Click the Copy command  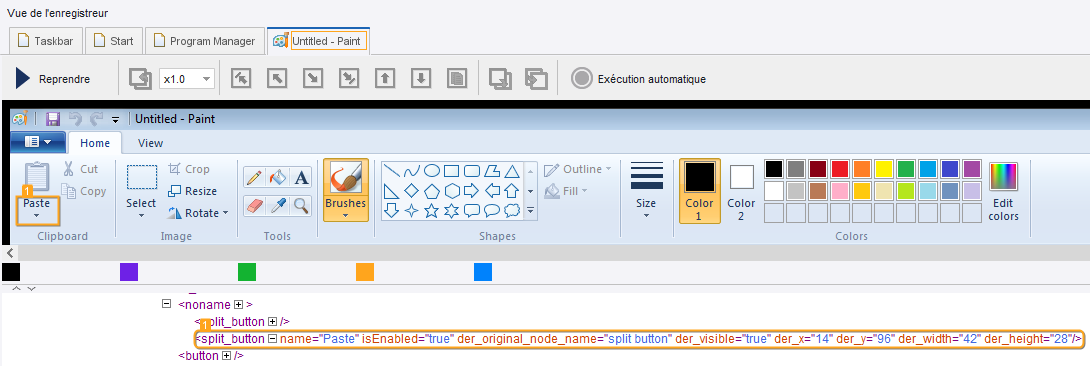(x=84, y=191)
